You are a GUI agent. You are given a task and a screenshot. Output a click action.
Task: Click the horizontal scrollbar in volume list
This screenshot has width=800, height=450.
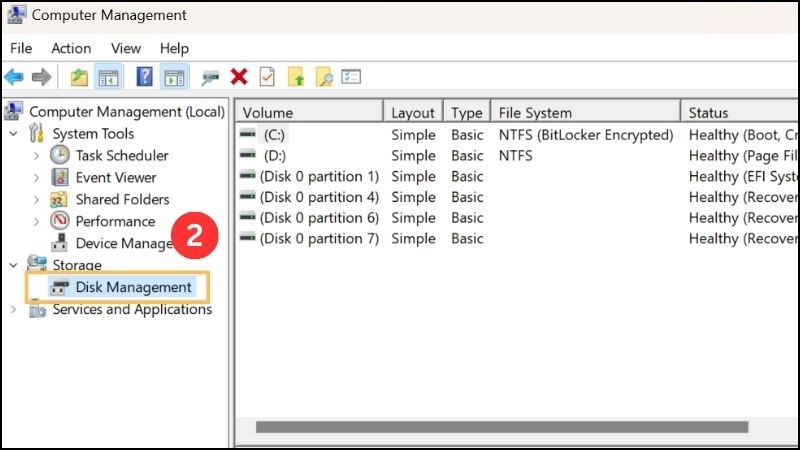(500, 427)
